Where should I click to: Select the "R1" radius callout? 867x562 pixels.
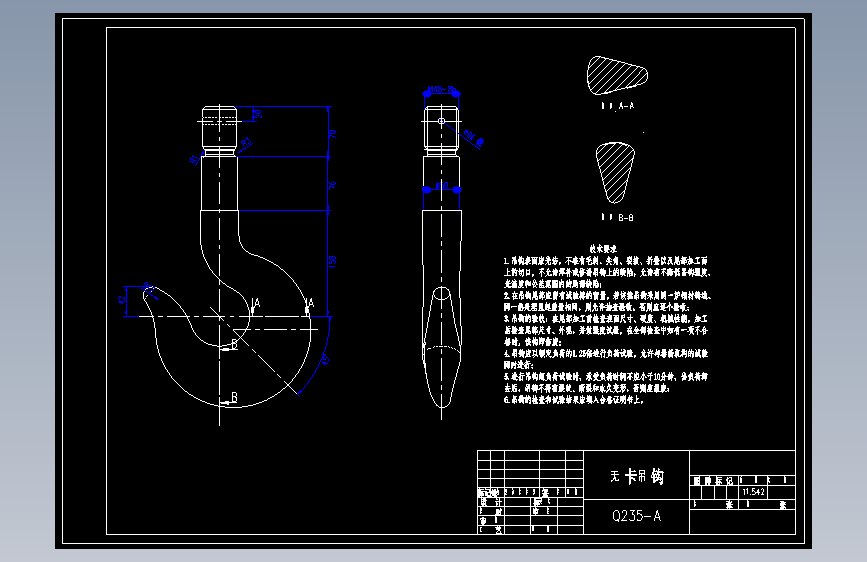tap(195, 160)
